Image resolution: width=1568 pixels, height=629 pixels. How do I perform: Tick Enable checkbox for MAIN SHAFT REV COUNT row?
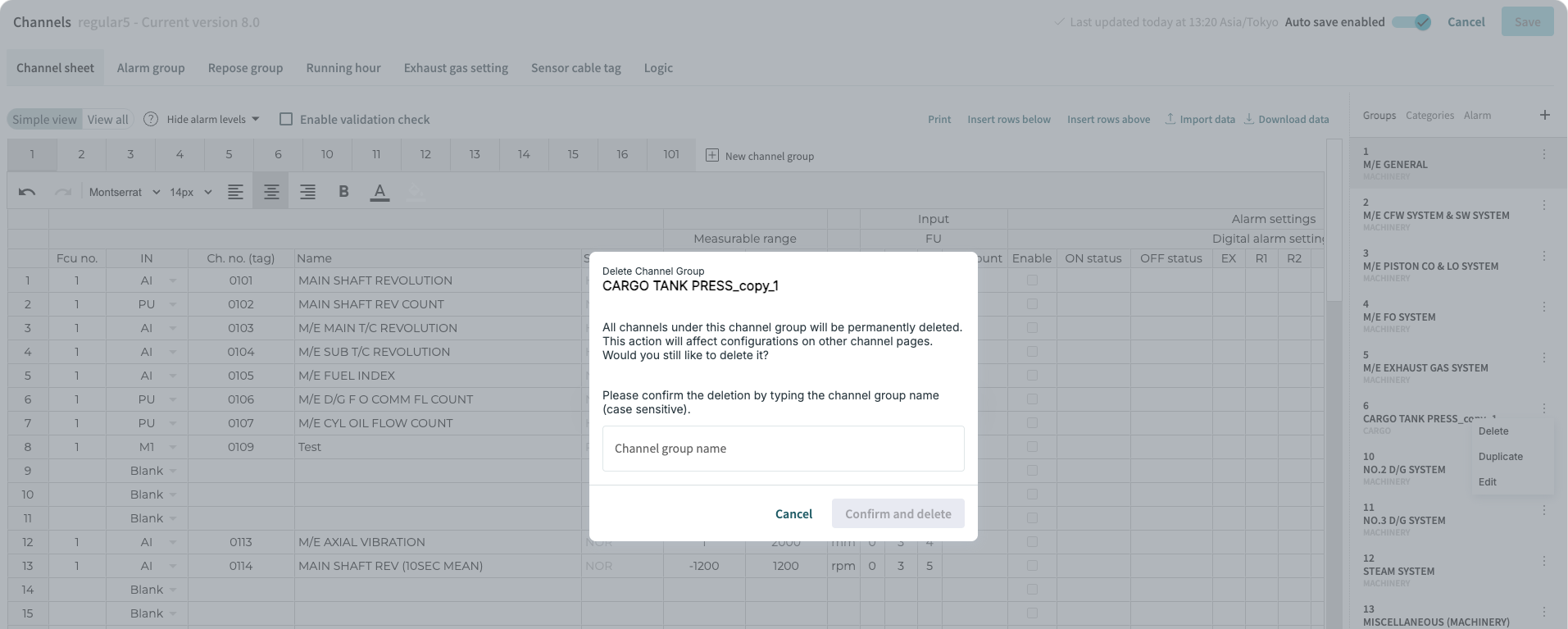1032,304
